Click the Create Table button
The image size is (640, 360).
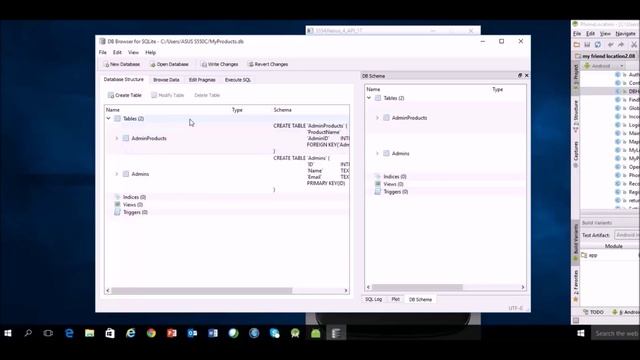124,95
